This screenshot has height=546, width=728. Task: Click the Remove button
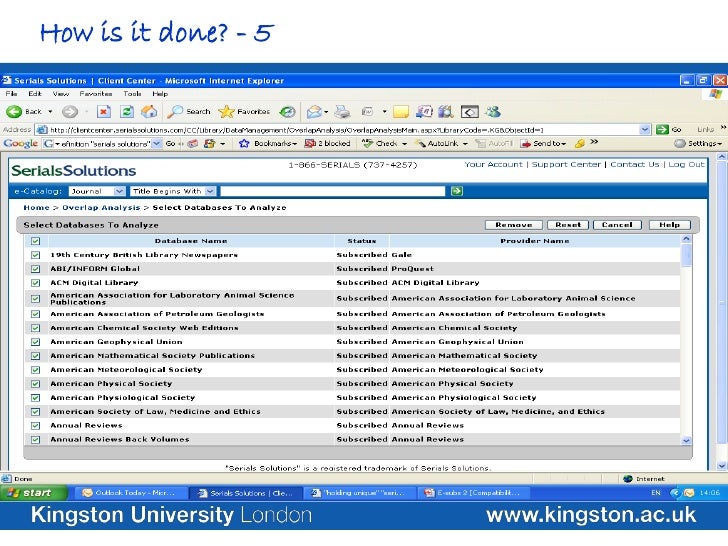tap(514, 225)
